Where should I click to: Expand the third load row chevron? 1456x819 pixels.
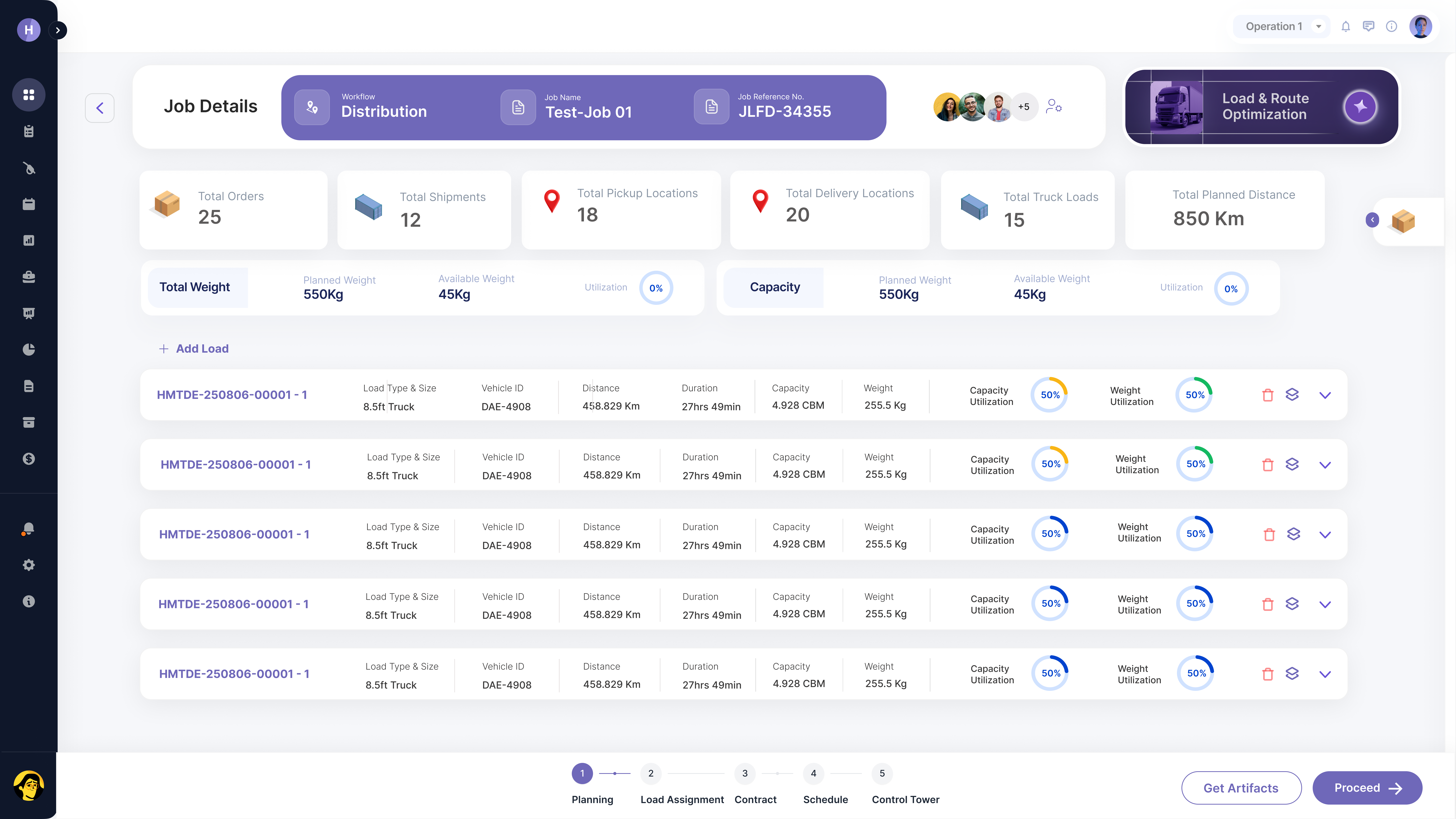tap(1325, 535)
